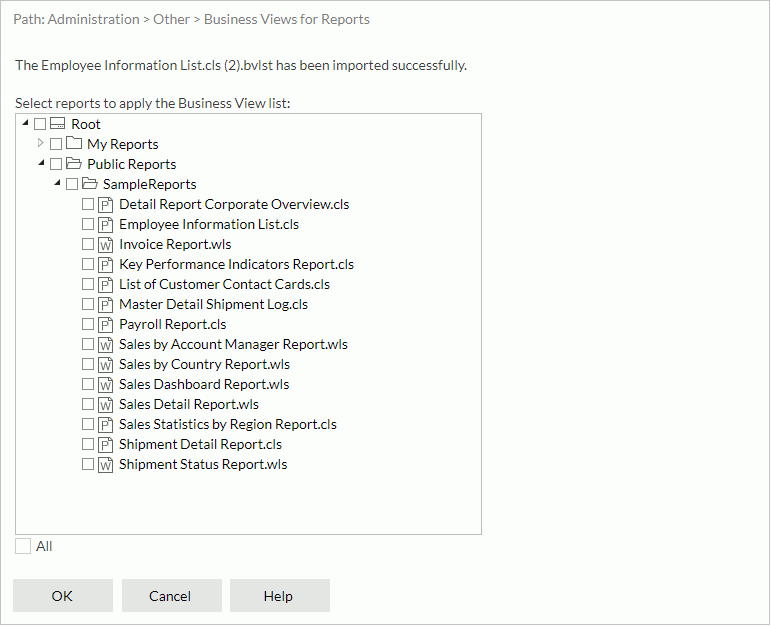
Task: Click the Root node drive icon
Action: [57, 124]
